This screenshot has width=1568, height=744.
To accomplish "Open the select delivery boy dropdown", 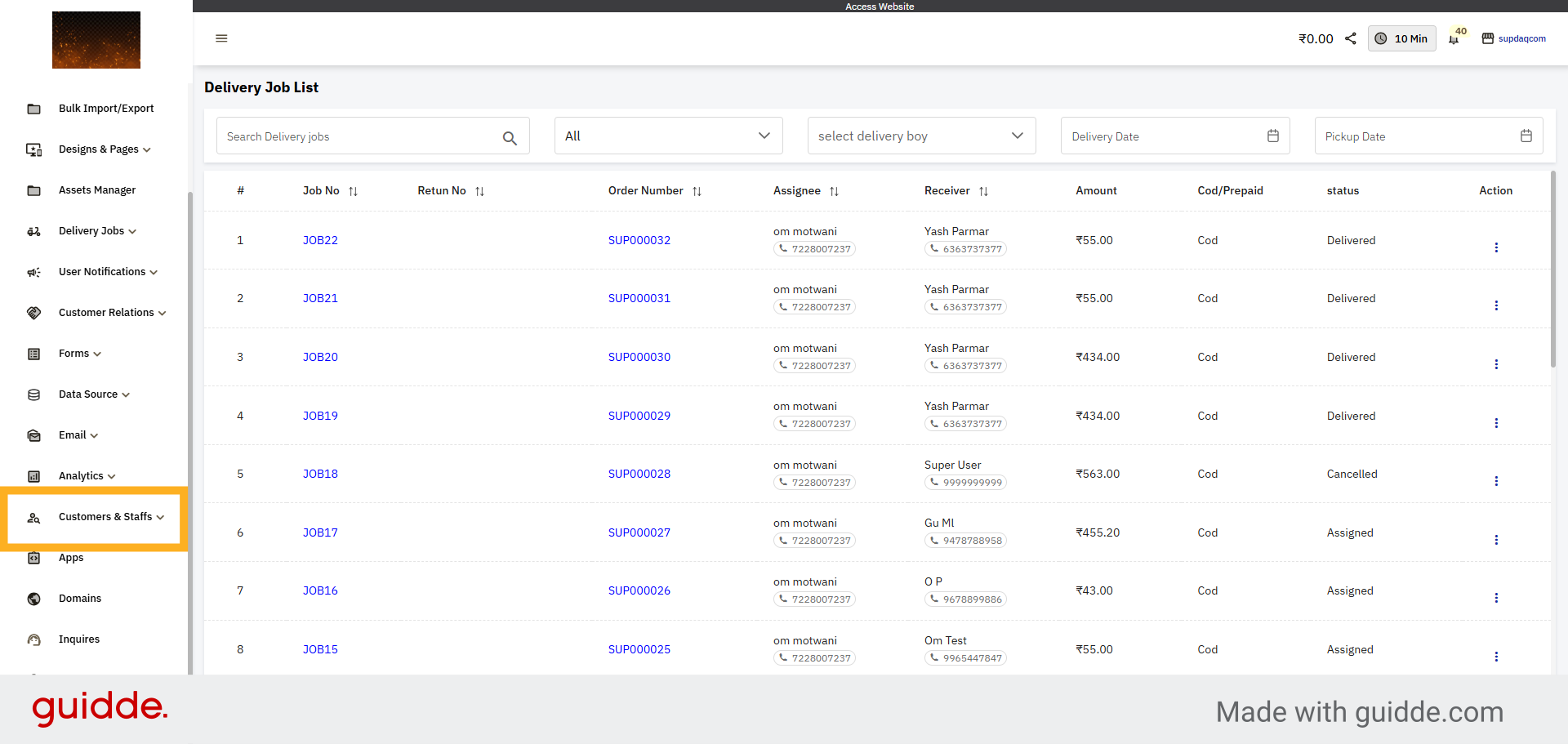I will point(921,136).
